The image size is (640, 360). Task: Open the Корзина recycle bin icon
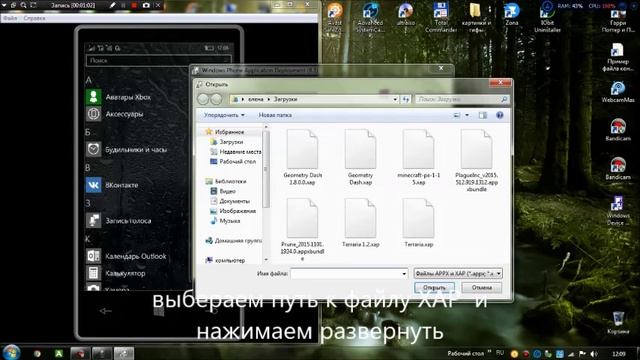pyautogui.click(x=618, y=323)
